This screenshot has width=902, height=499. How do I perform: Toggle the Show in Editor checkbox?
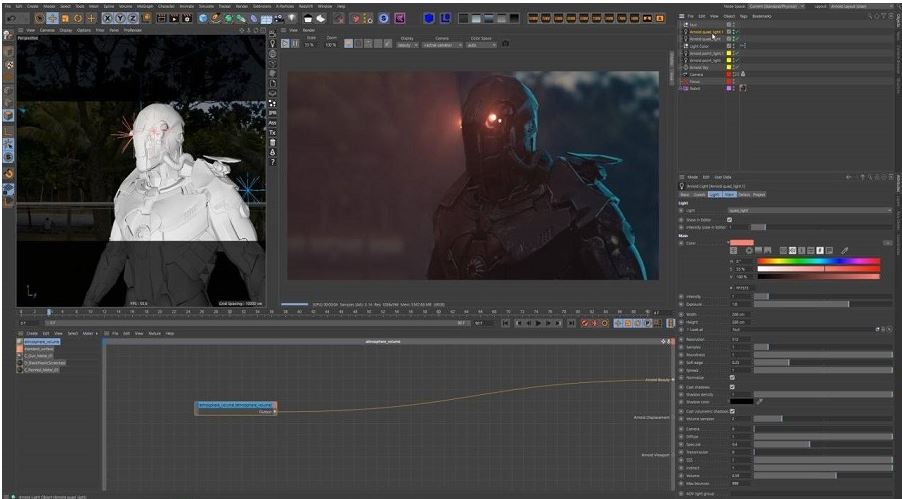pyautogui.click(x=730, y=219)
